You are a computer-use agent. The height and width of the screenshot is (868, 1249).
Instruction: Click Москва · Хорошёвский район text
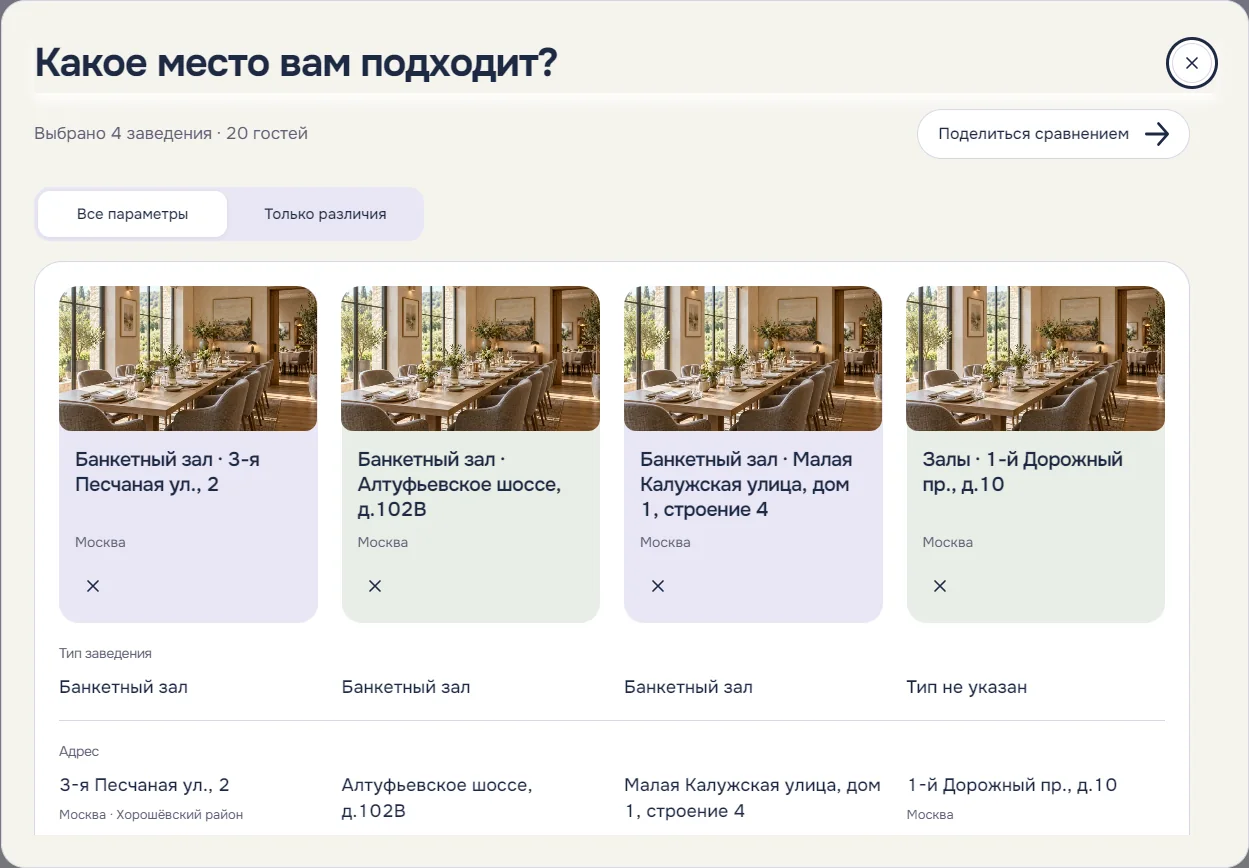151,814
